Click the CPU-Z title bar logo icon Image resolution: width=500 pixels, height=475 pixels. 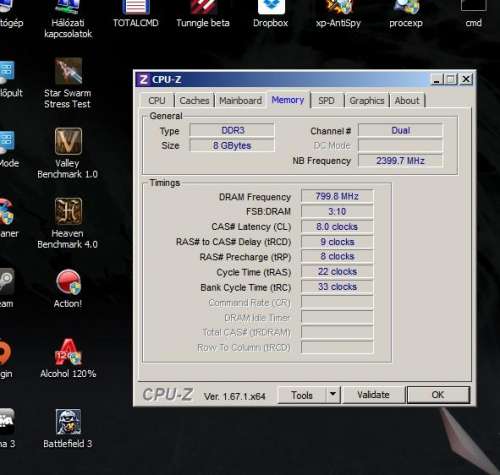point(144,80)
